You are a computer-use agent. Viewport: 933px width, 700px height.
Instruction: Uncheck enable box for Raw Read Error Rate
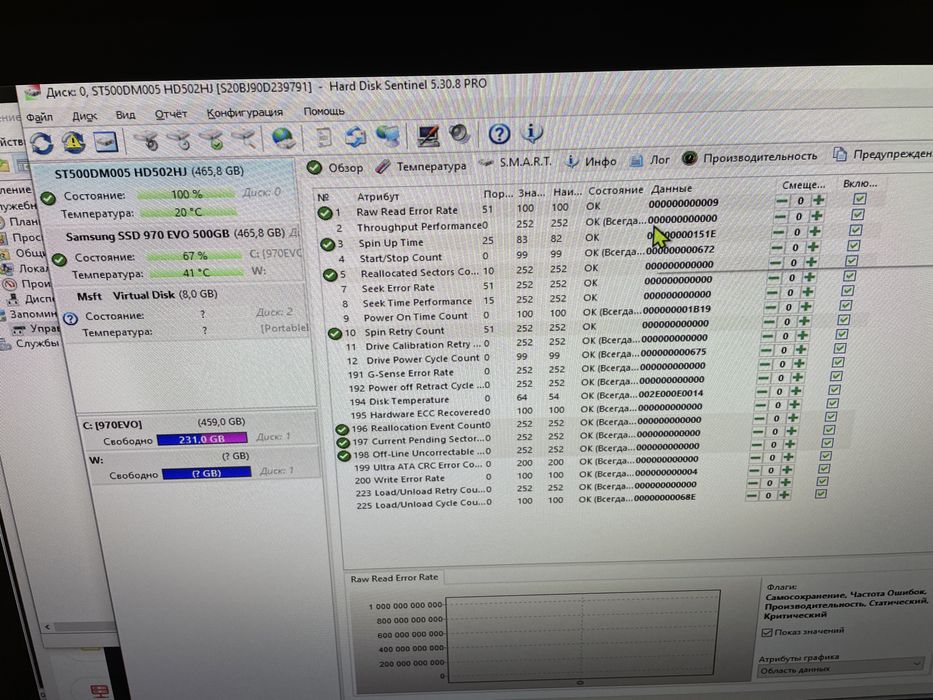[x=859, y=198]
